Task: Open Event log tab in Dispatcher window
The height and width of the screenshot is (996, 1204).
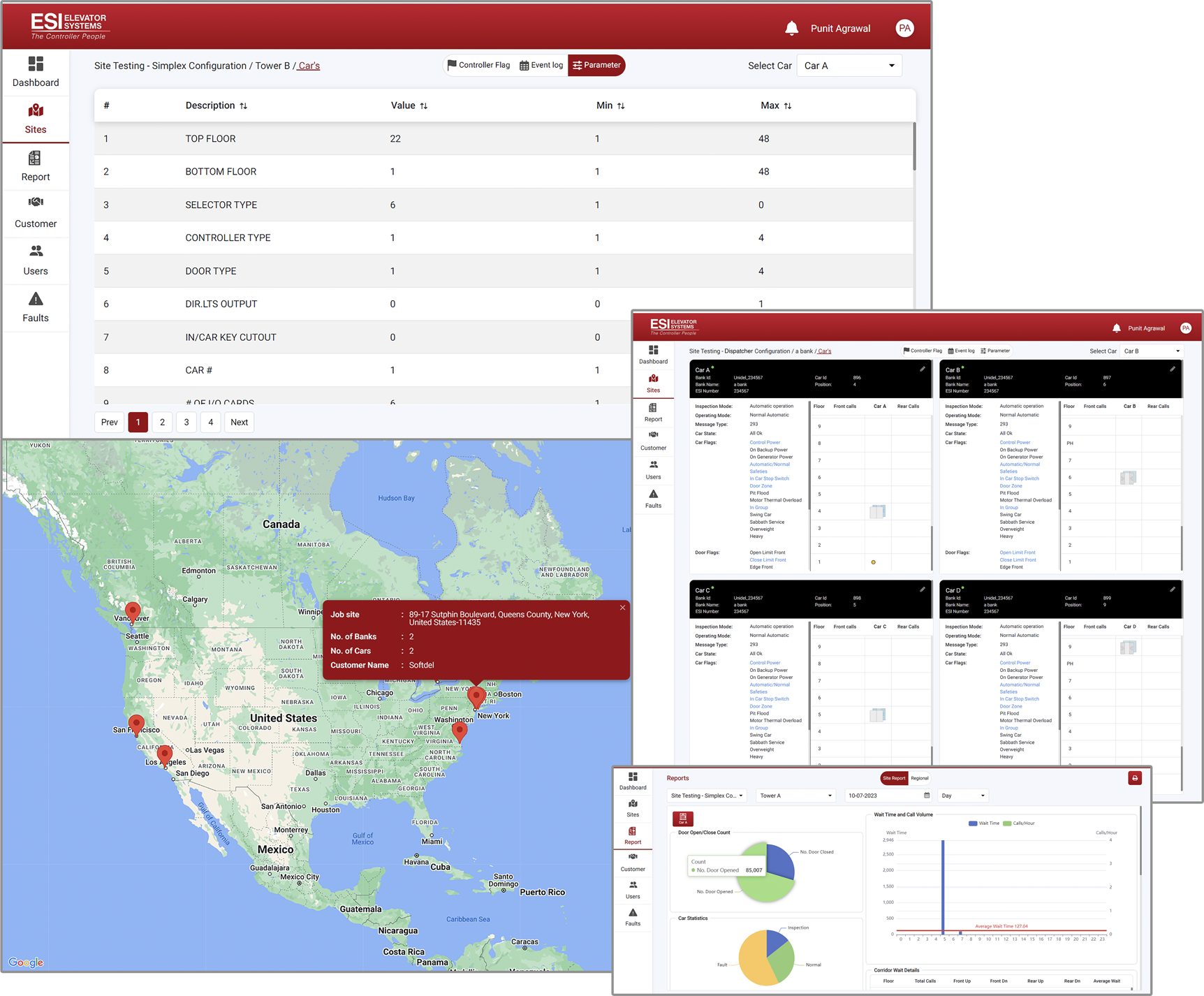Action: (961, 351)
